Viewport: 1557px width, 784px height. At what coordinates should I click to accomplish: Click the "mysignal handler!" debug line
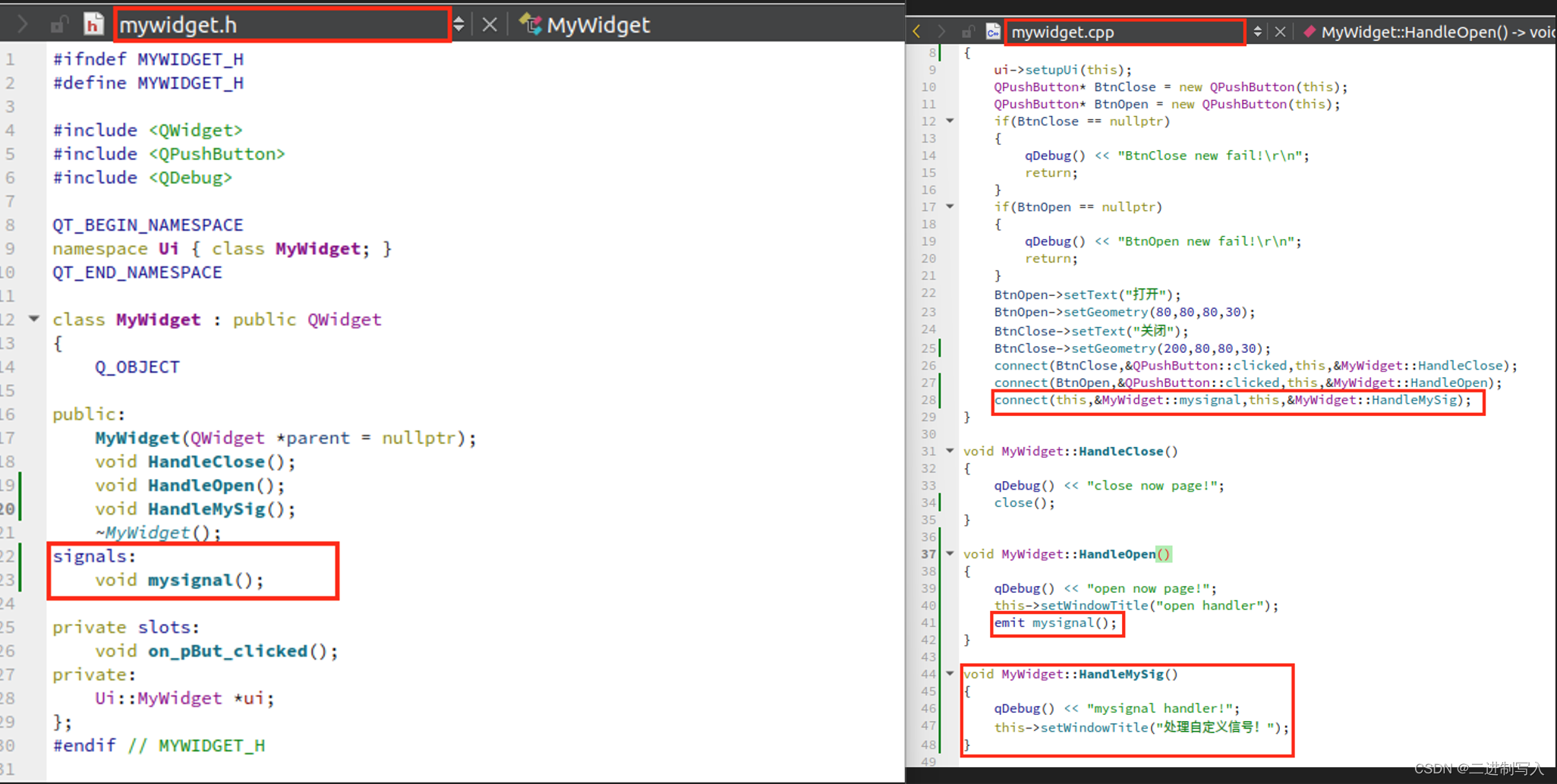[1117, 708]
